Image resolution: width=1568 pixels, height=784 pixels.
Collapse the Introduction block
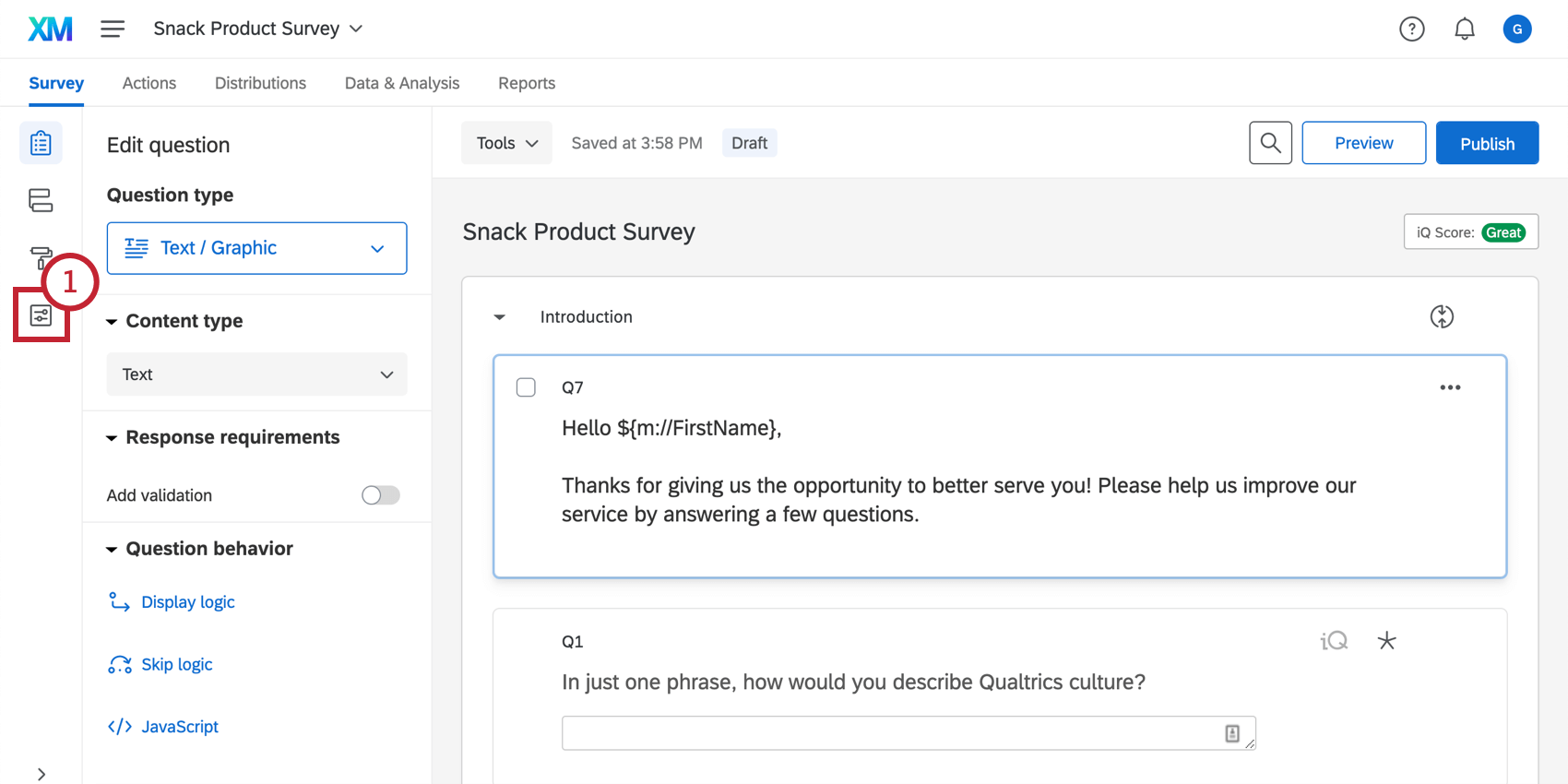point(500,317)
